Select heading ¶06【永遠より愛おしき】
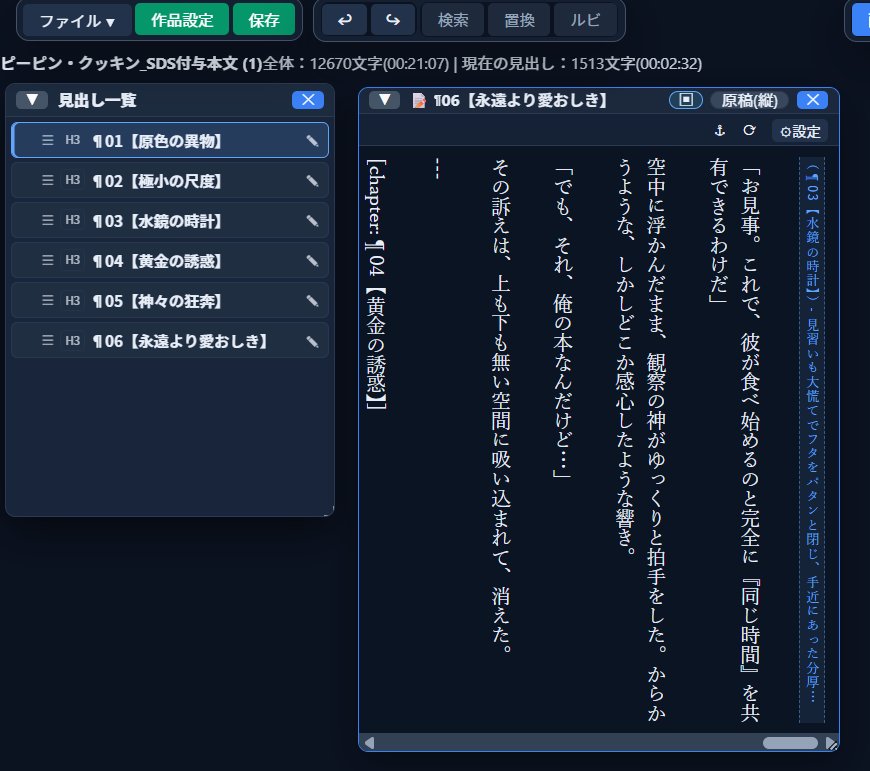Viewport: 870px width, 771px height. (170, 341)
